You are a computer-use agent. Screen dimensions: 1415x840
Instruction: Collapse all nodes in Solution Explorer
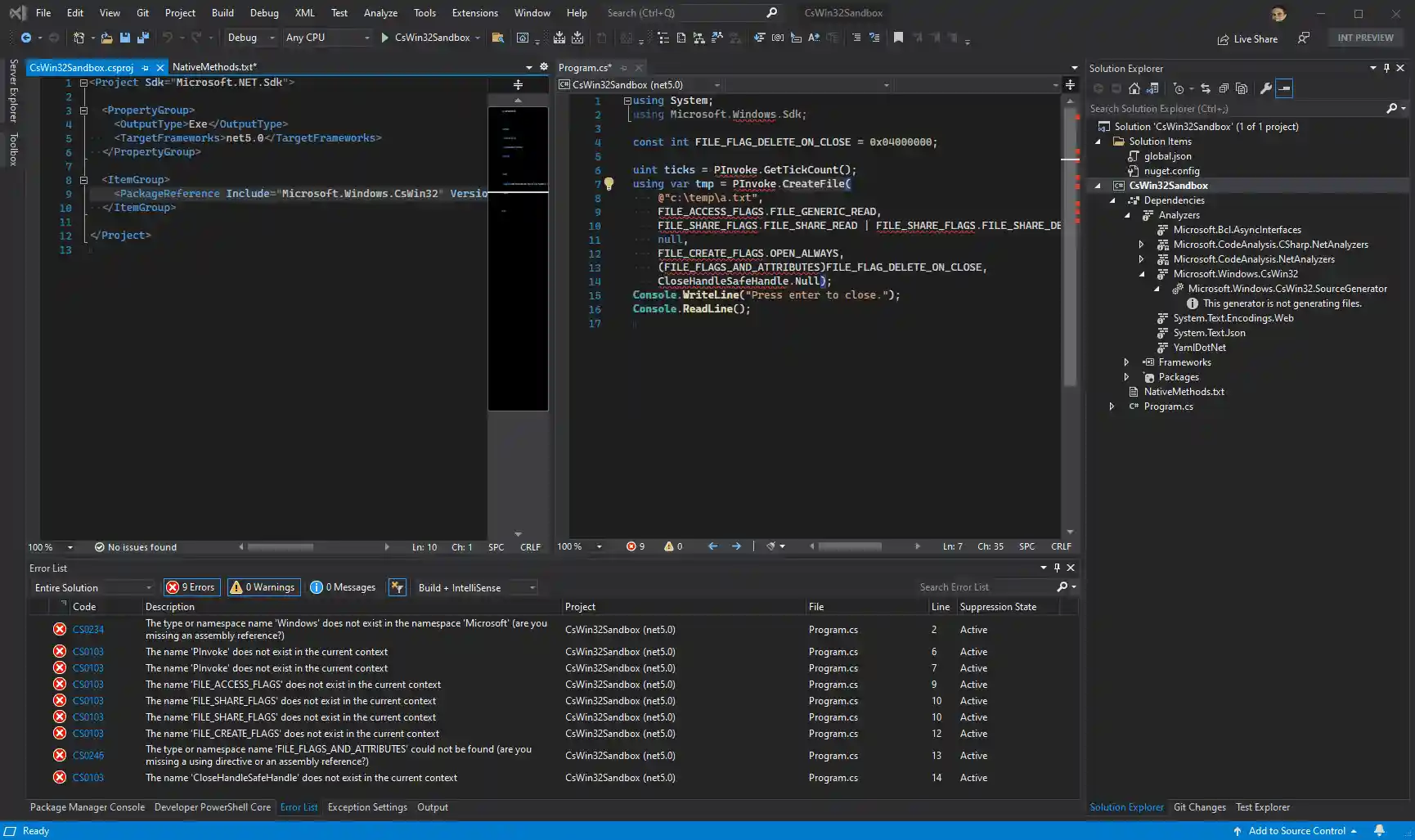pos(1224,88)
